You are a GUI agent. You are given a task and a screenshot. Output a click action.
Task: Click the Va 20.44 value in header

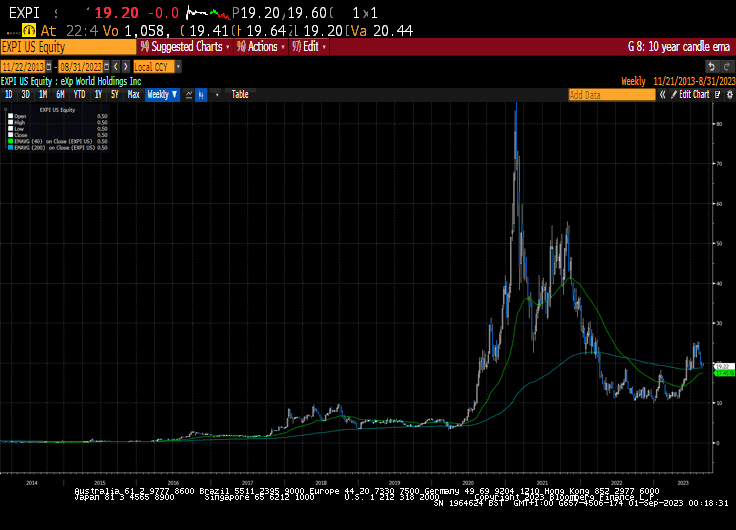tap(382, 31)
